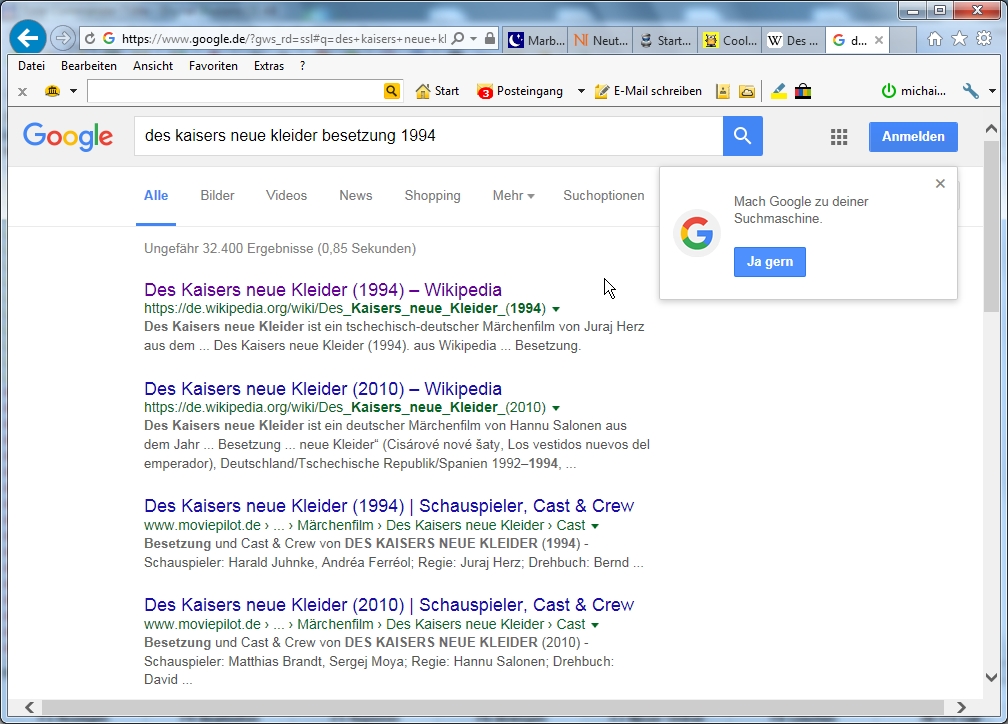This screenshot has height=724, width=1008.
Task: Click the browser back arrow button
Action: pos(29,39)
